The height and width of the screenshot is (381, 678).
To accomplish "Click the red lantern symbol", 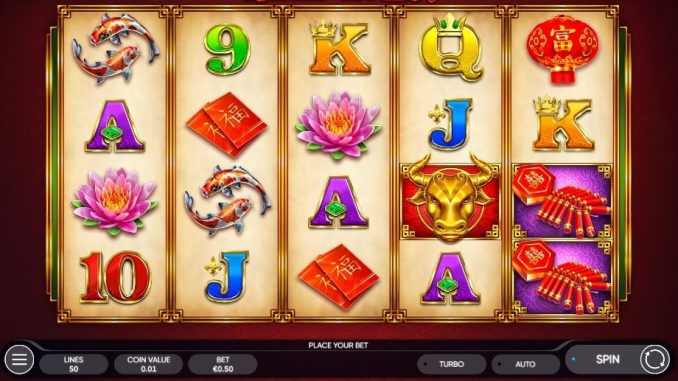I will coord(562,48).
